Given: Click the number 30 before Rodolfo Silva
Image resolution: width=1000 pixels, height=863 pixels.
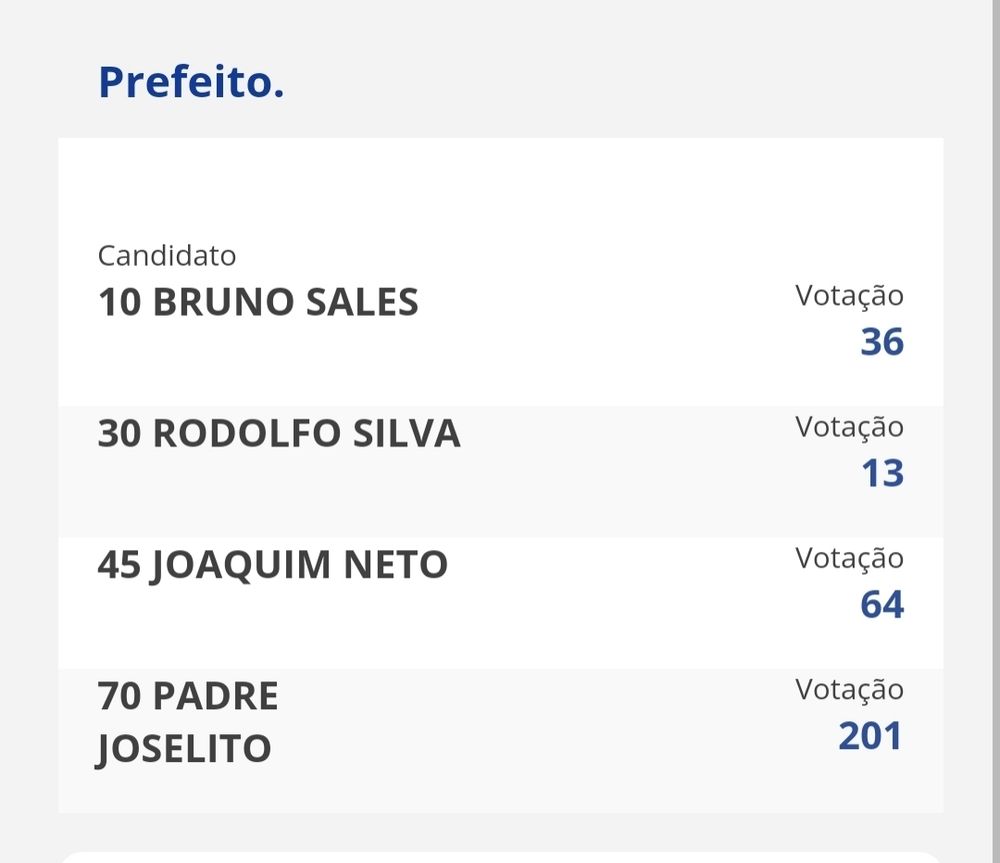Looking at the screenshot, I should 119,433.
